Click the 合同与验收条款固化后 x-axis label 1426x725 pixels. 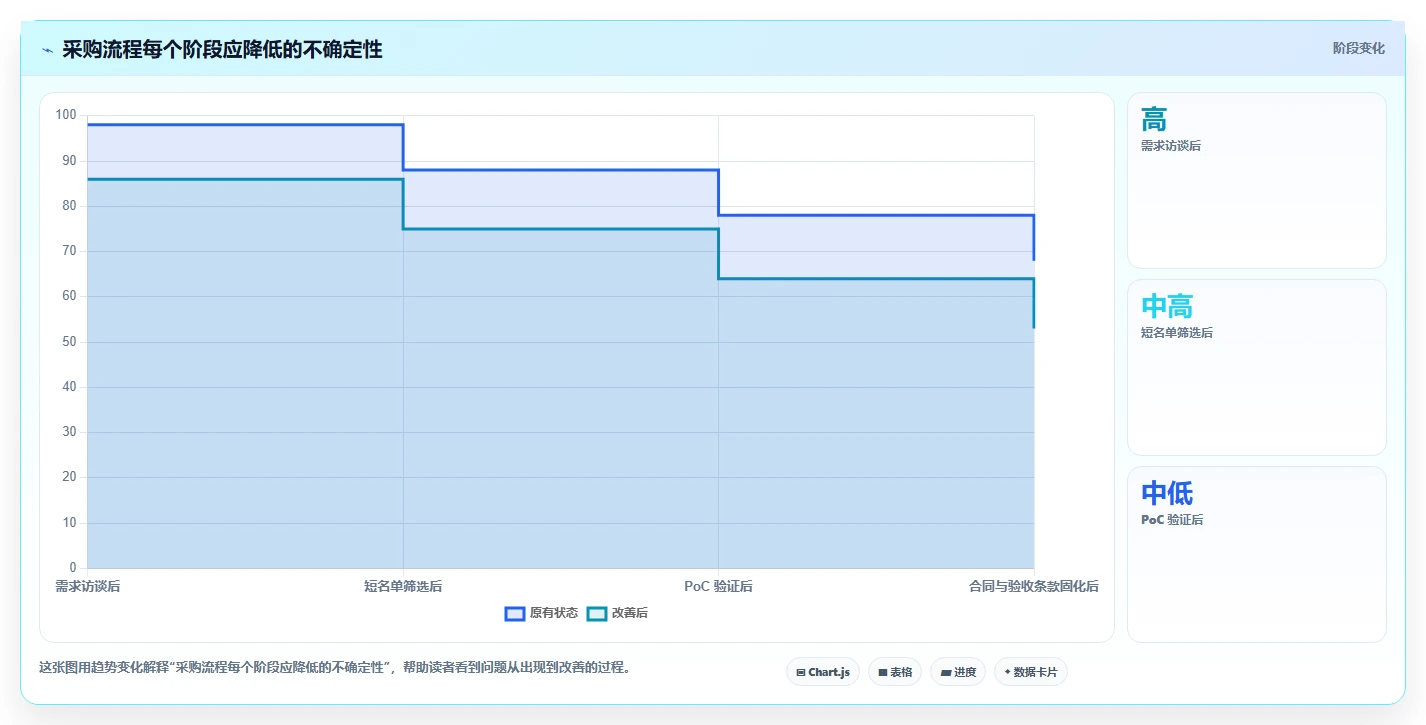coord(1034,587)
